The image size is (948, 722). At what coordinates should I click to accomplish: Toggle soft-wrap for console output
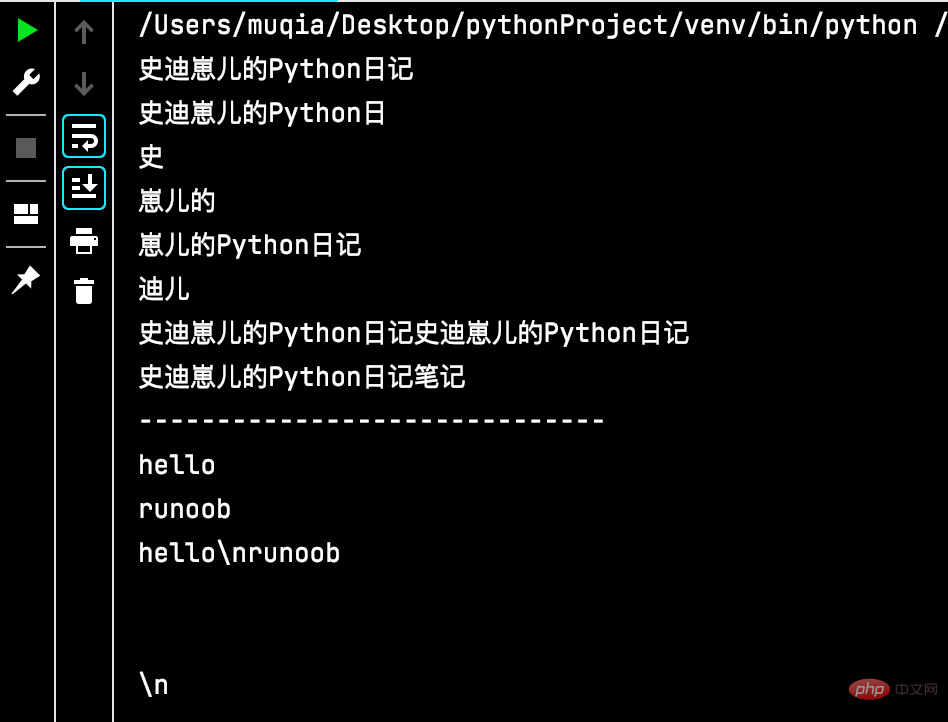(84, 136)
